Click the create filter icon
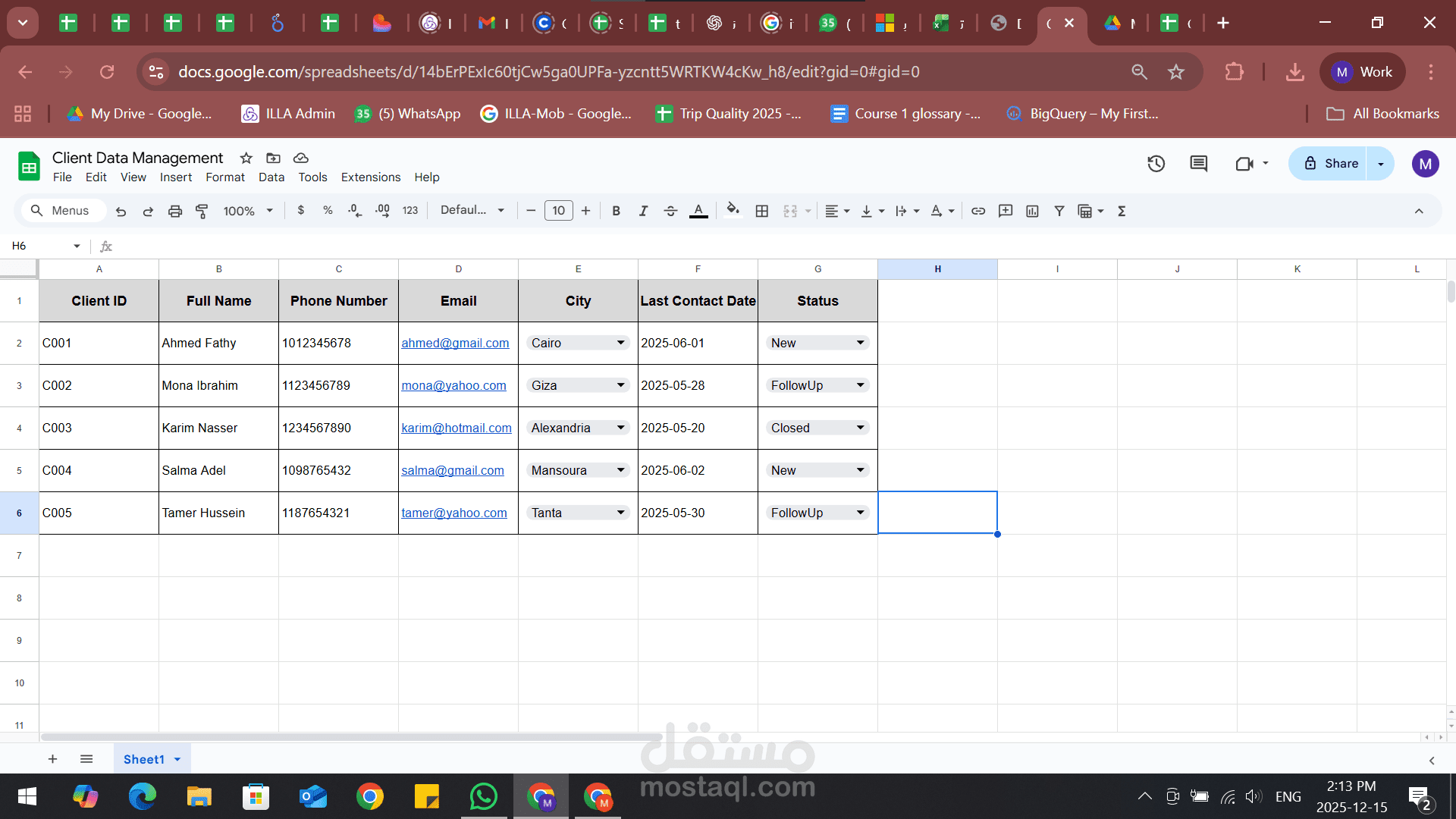 (1059, 211)
